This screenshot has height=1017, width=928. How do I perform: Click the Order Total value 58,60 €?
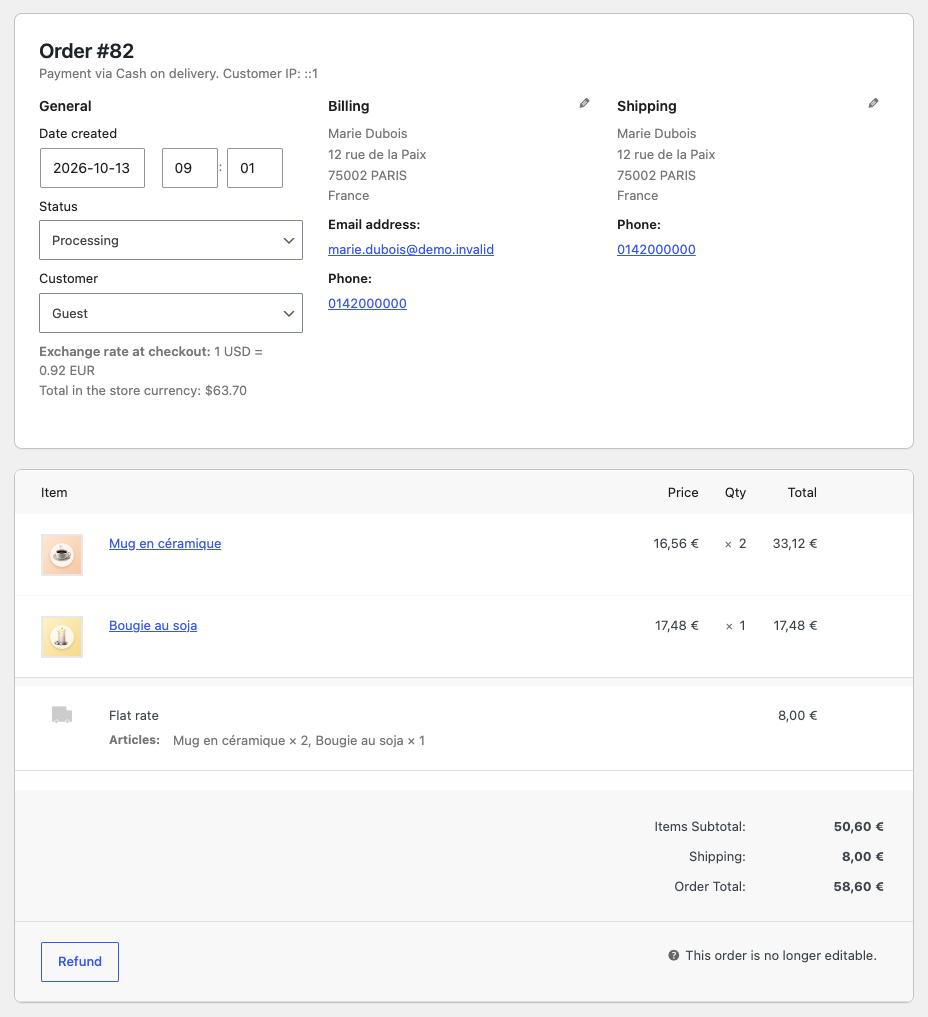point(859,886)
